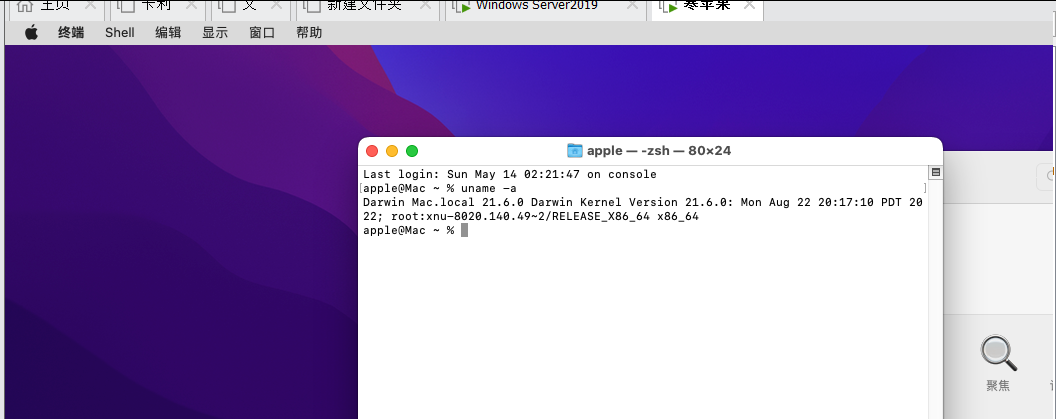Image resolution: width=1056 pixels, height=419 pixels.
Task: Click the 聚焦 label in System Preferences
Action: (x=998, y=386)
